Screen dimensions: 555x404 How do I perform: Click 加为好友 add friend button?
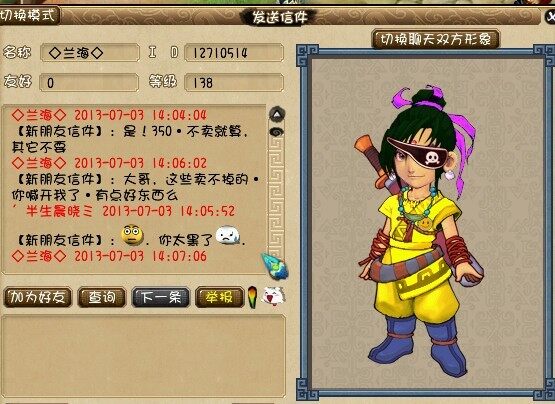tap(38, 297)
